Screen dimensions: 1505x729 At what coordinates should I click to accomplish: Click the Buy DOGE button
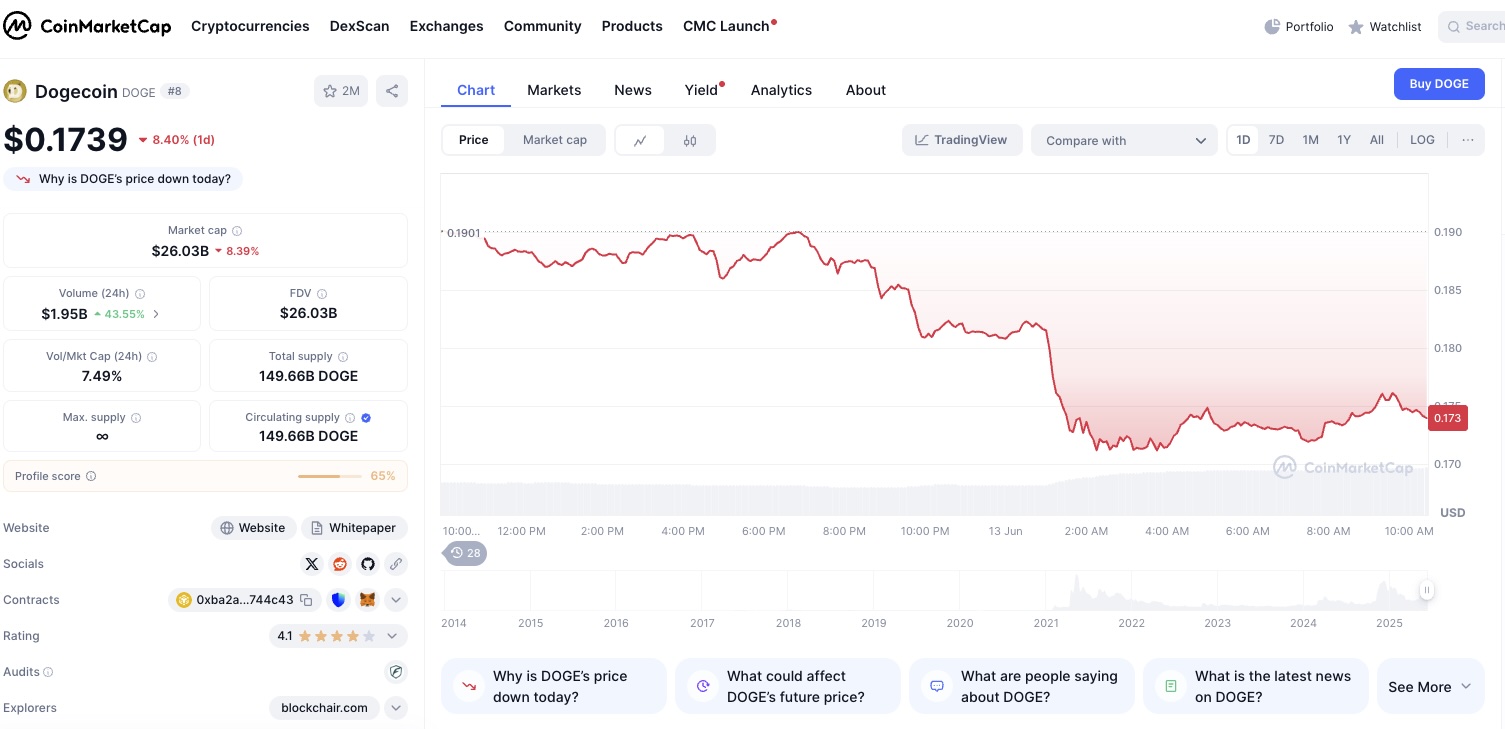[x=1439, y=84]
